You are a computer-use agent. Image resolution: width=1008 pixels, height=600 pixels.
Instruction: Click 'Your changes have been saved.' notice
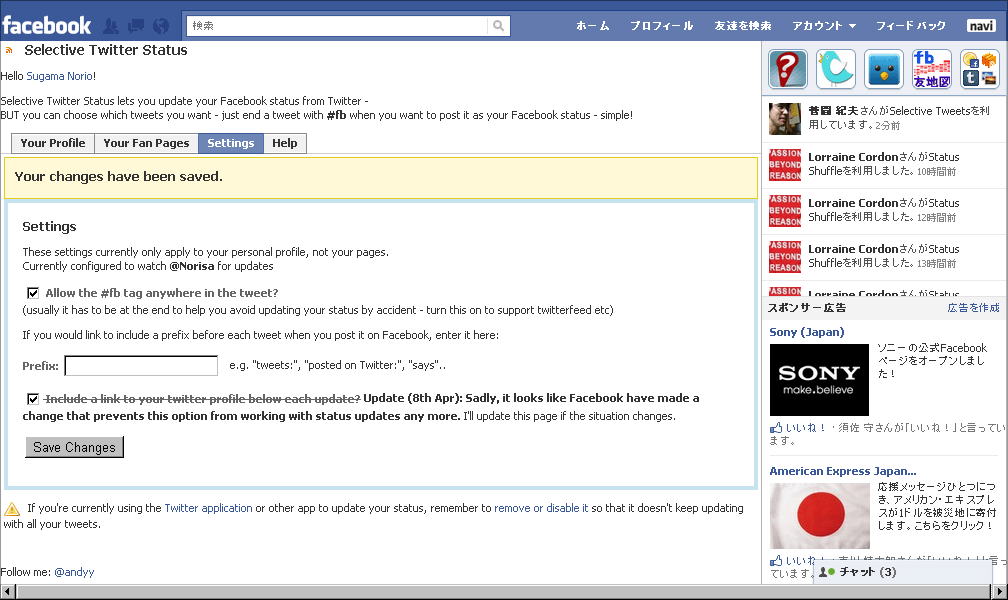381,177
